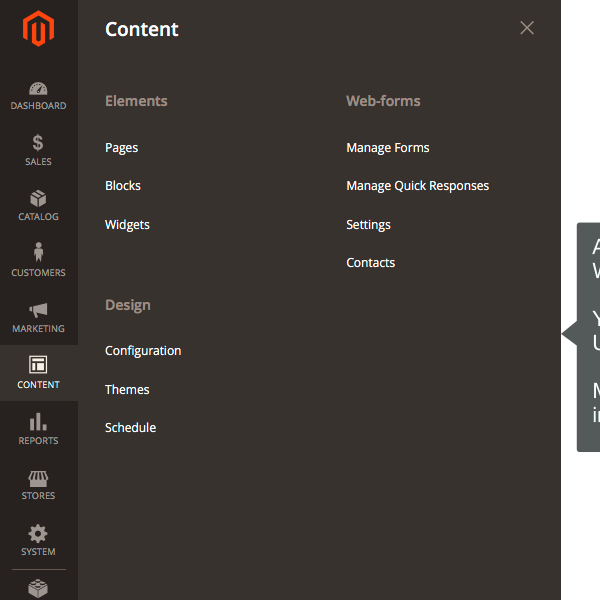Open Contacts under Web-forms
The image size is (600, 600).
(370, 262)
